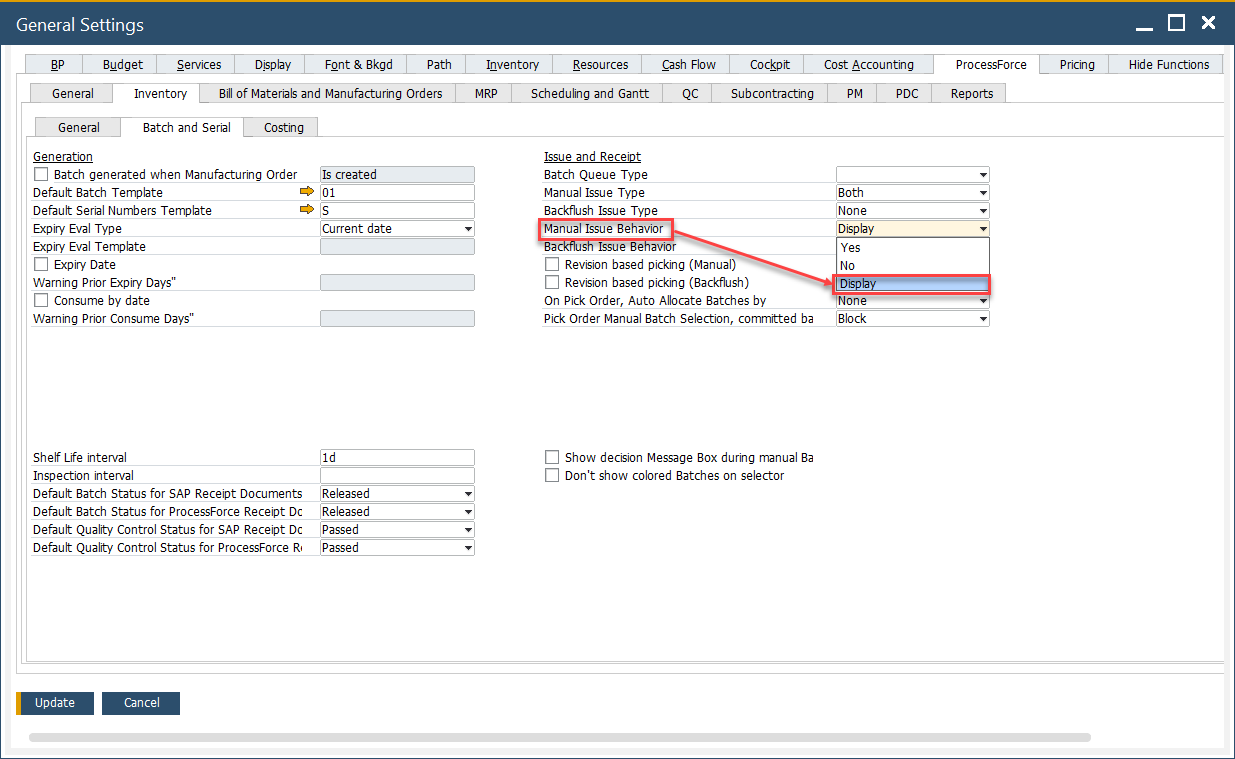Click the Update button
The image size is (1235, 759).
click(x=55, y=703)
